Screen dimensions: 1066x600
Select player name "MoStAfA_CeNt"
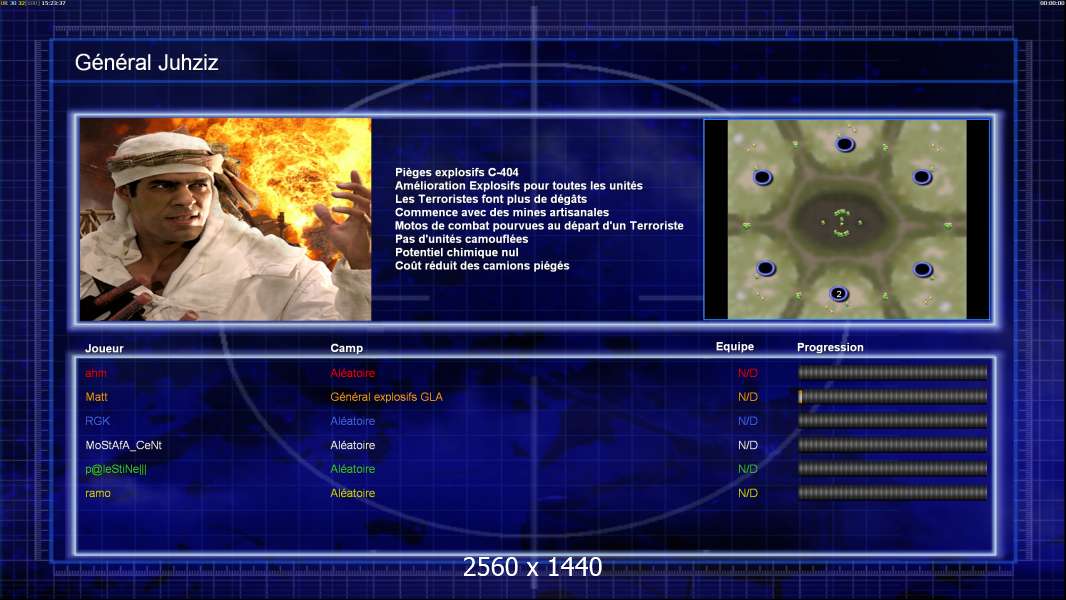[x=124, y=445]
